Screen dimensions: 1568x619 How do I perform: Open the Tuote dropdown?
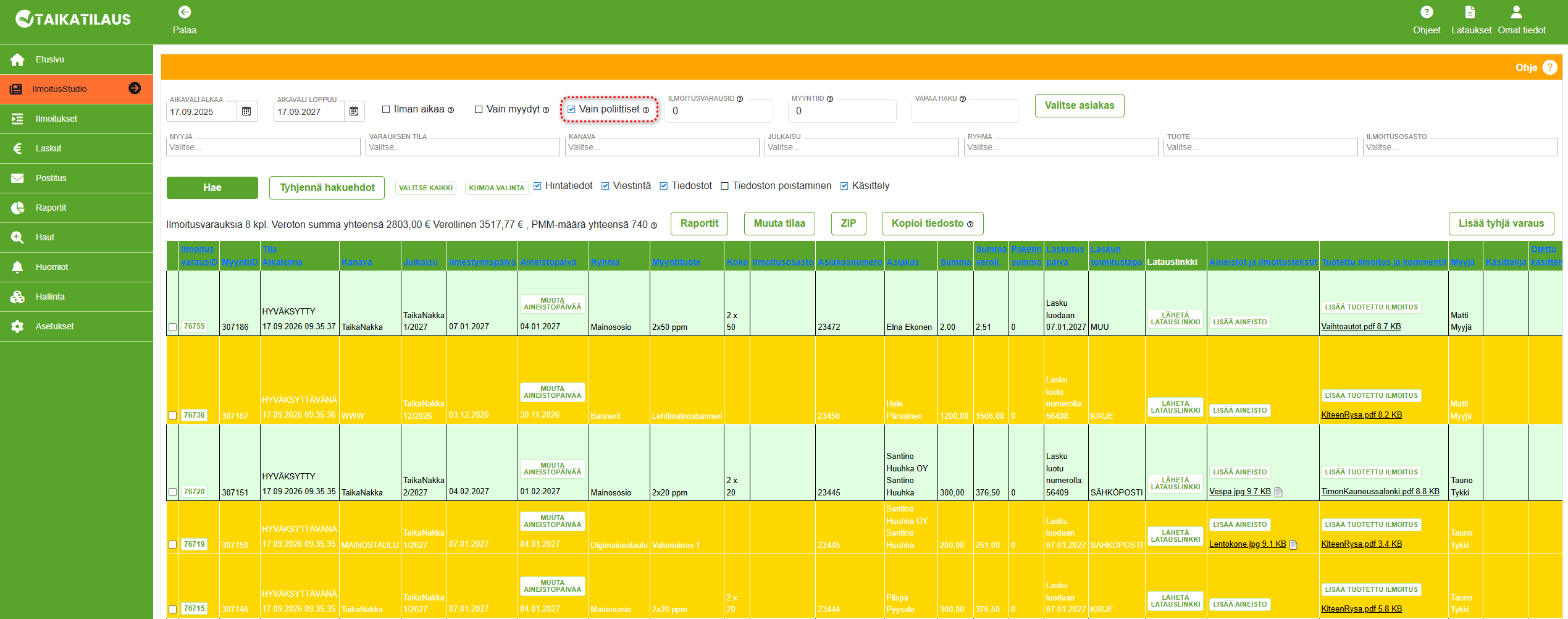pos(1261,147)
